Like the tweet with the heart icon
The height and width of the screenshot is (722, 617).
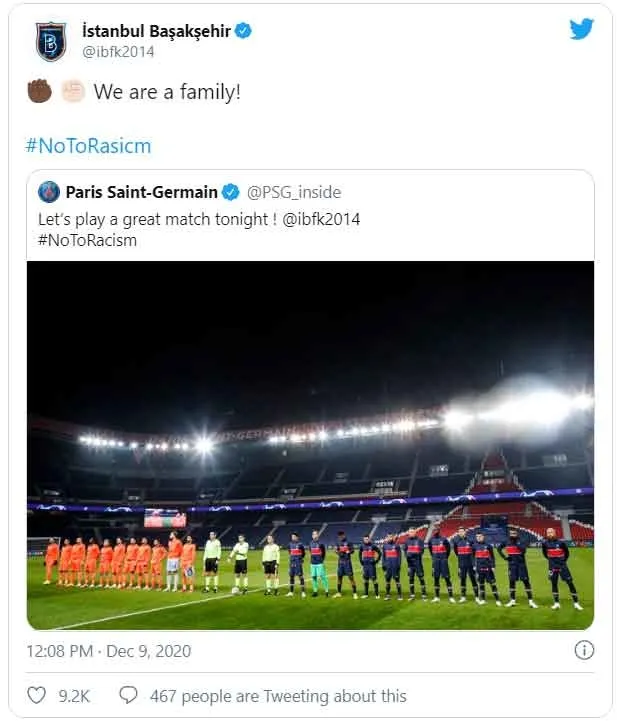[x=37, y=695]
